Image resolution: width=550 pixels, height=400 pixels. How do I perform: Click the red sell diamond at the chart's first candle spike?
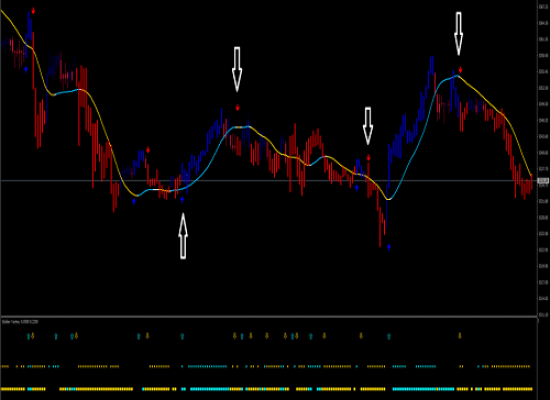click(33, 11)
